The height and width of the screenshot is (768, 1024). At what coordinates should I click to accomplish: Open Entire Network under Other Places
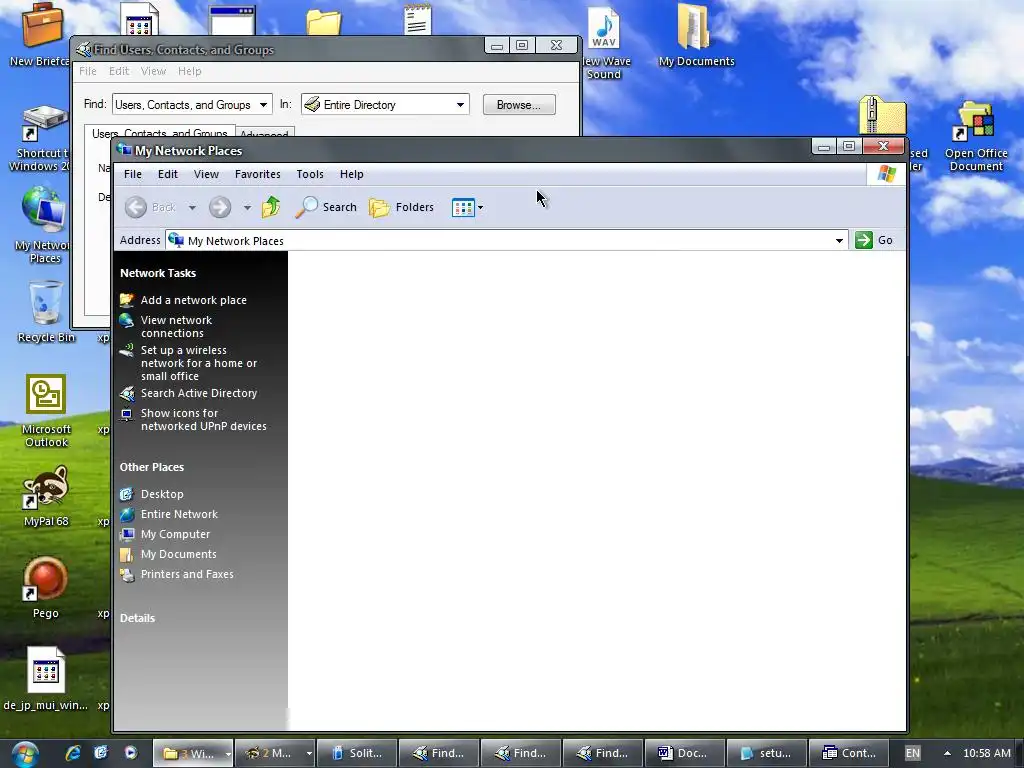coord(179,515)
